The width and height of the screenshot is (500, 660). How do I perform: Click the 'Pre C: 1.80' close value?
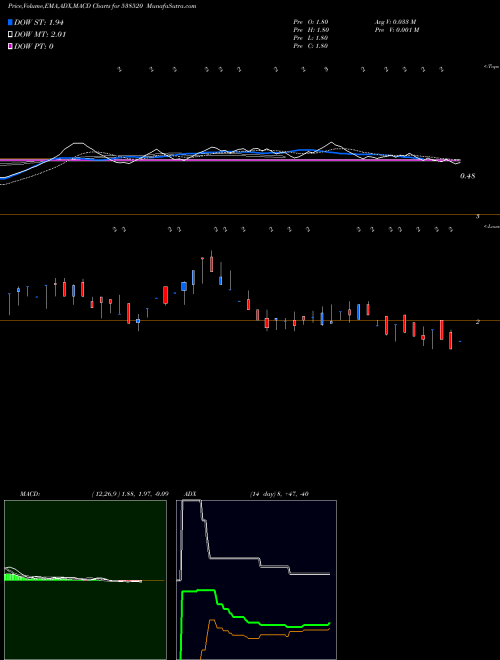coord(311,46)
